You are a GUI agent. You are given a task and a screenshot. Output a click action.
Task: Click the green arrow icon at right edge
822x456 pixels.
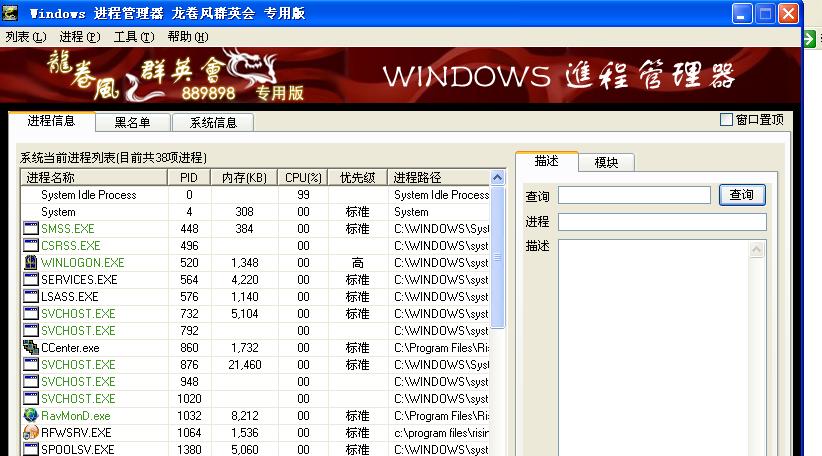click(810, 38)
